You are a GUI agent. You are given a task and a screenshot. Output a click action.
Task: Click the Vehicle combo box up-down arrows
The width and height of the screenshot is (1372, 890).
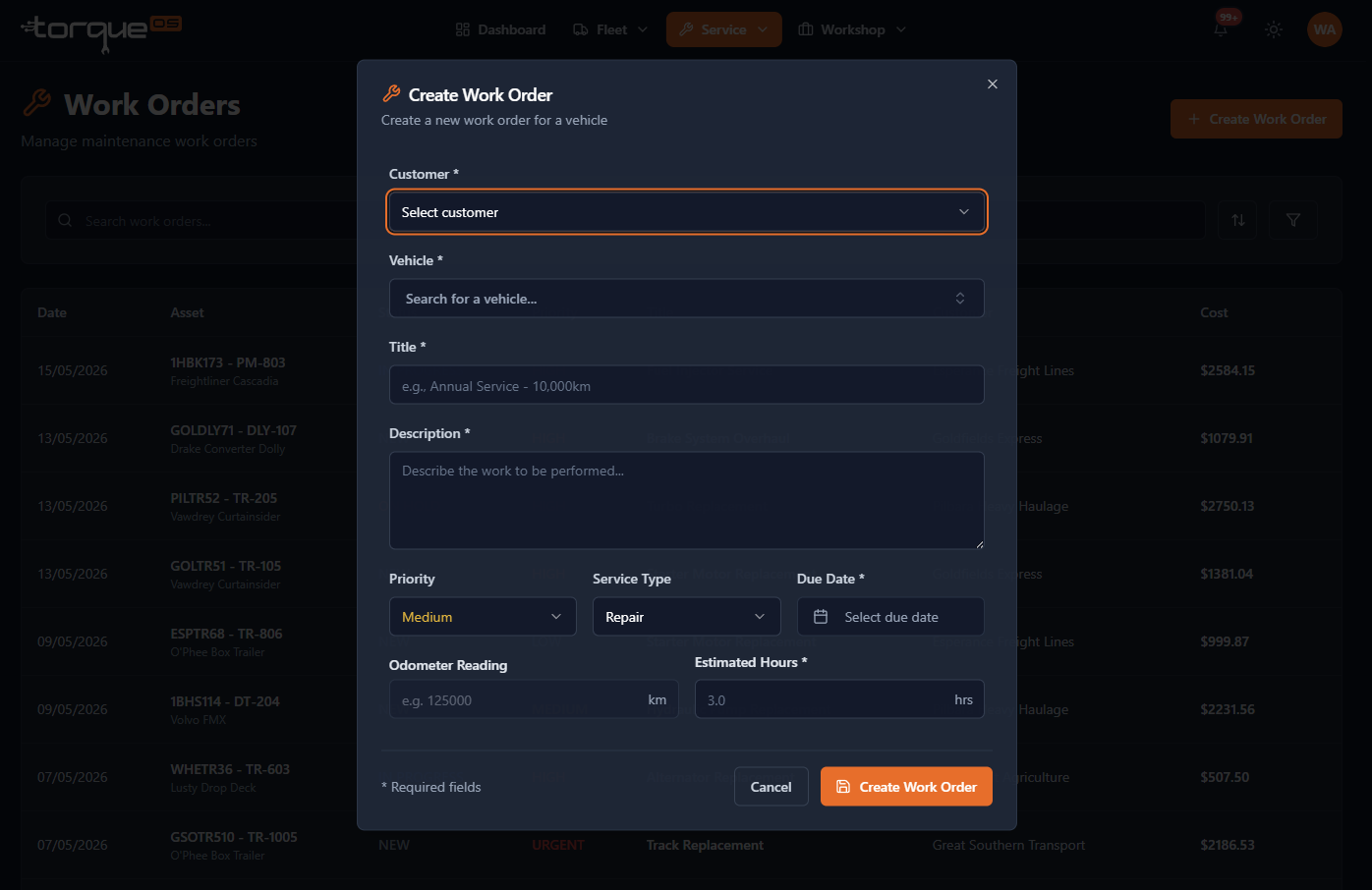point(960,299)
